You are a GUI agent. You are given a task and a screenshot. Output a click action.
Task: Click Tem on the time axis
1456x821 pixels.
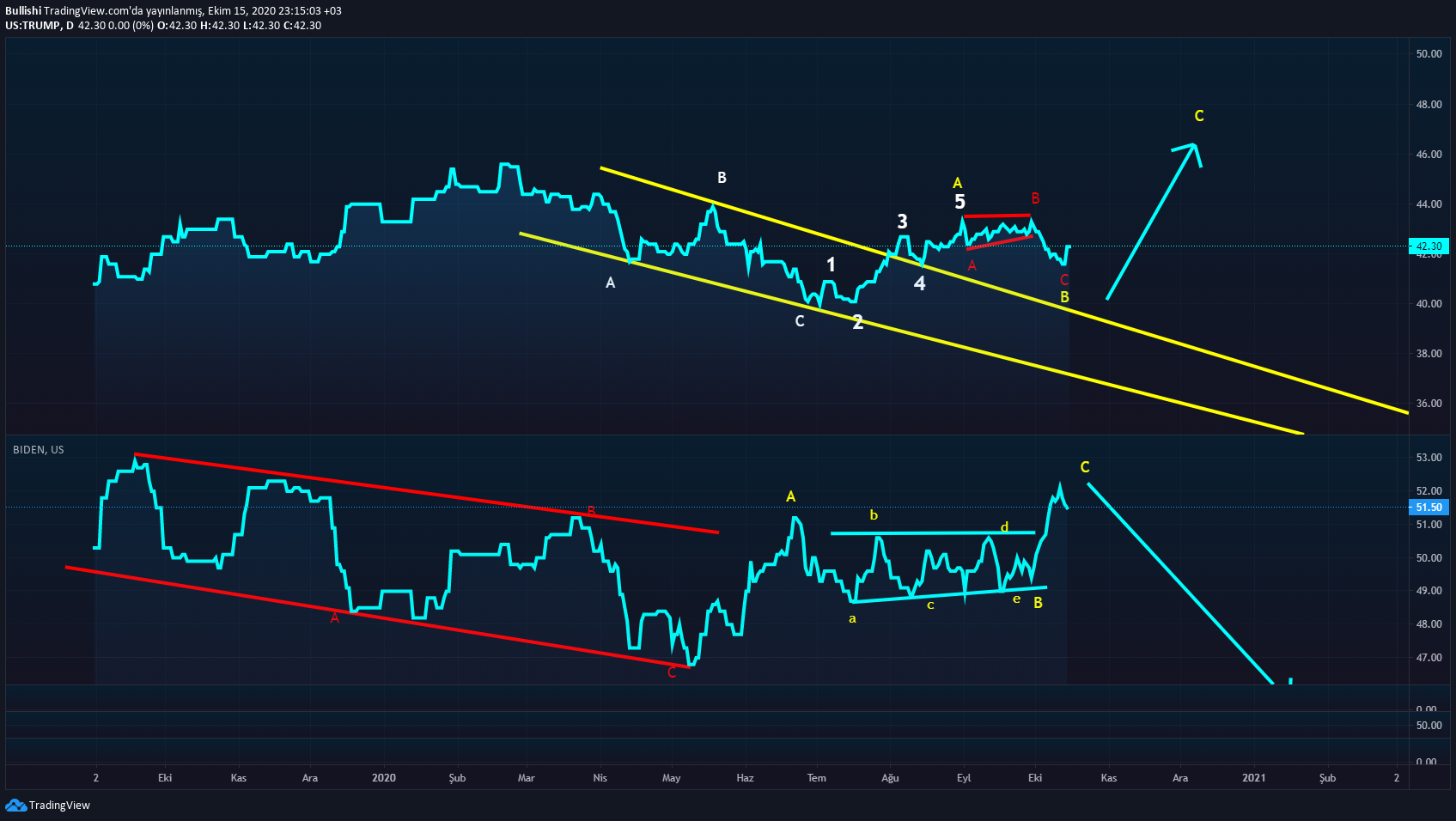[x=817, y=778]
